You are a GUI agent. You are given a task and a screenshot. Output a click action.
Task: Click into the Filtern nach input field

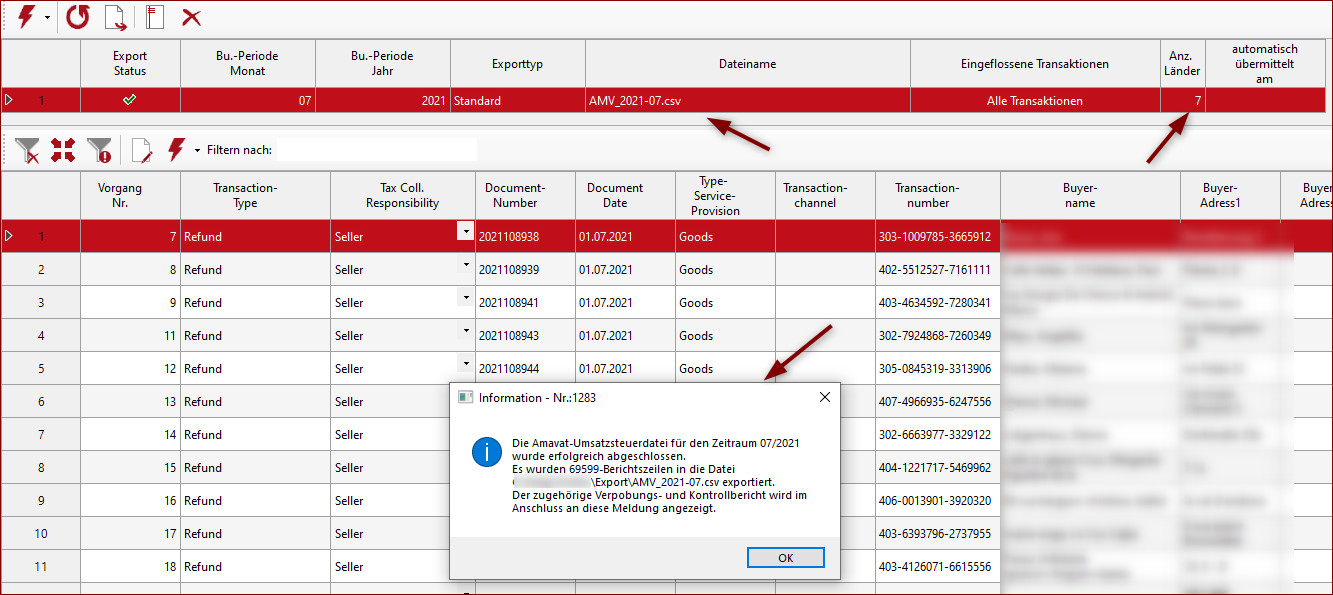376,150
